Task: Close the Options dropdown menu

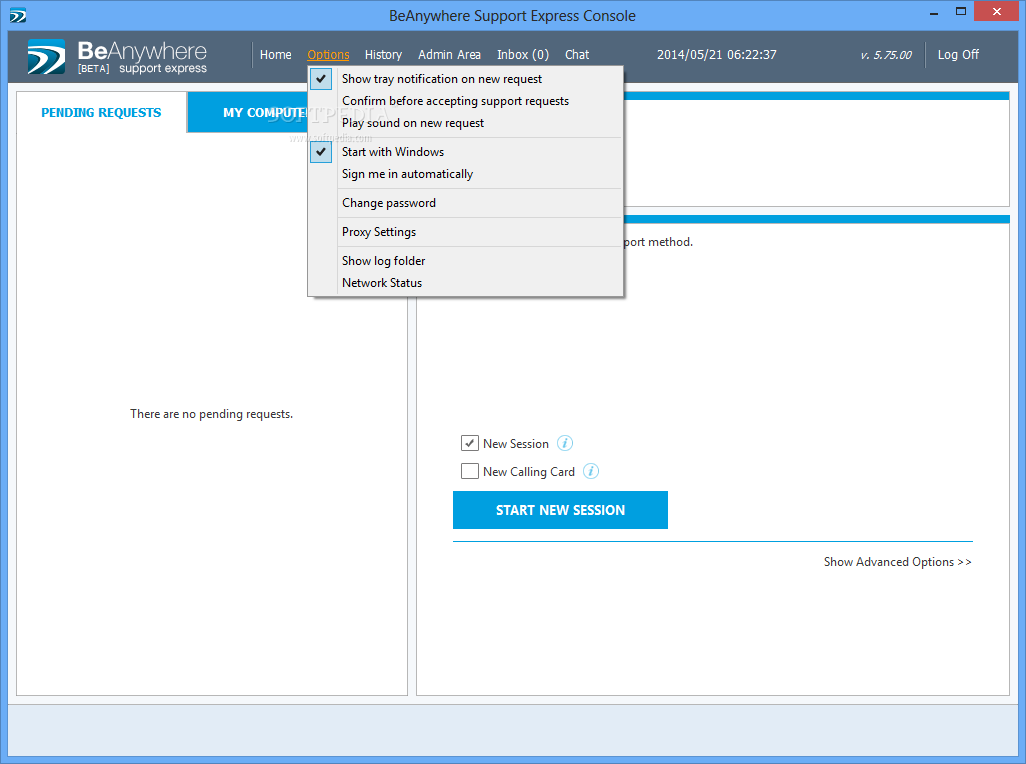Action: pyautogui.click(x=328, y=55)
